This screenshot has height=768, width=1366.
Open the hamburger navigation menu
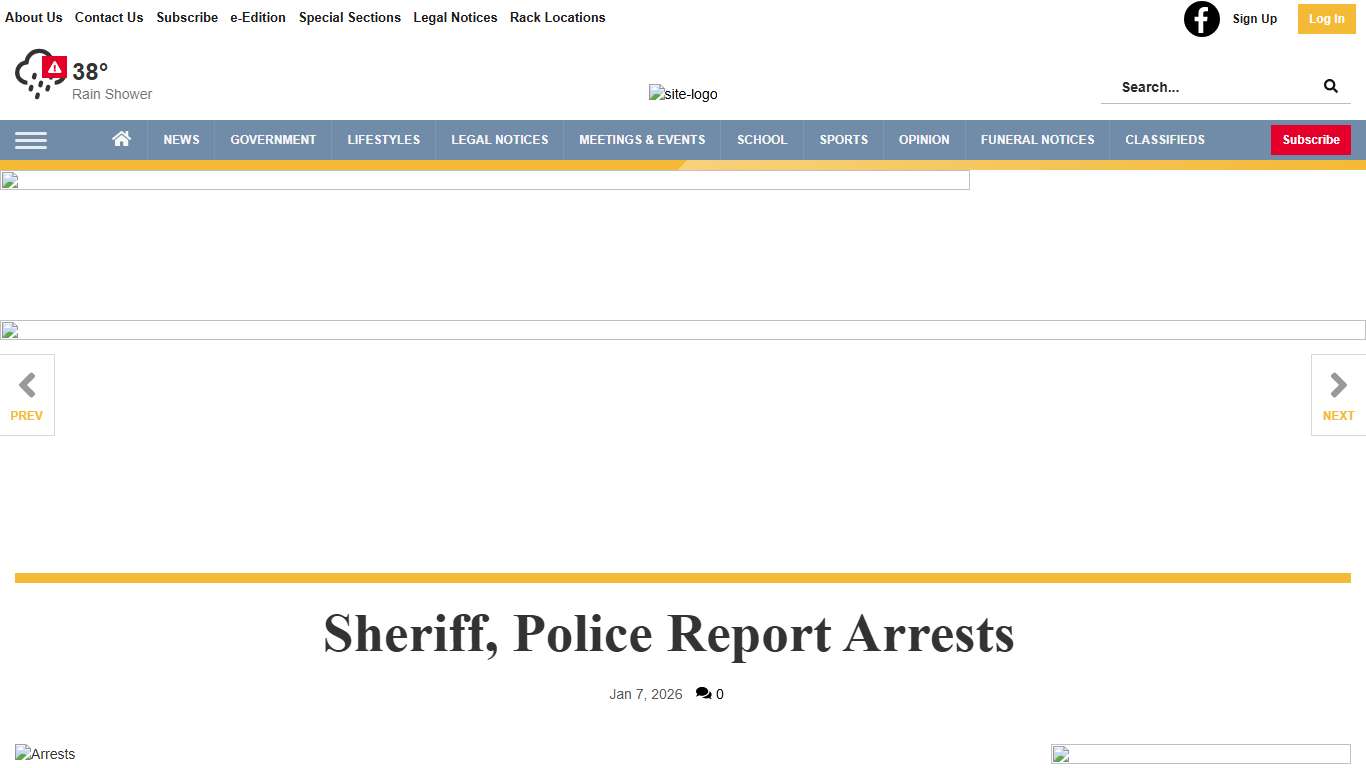pos(31,140)
